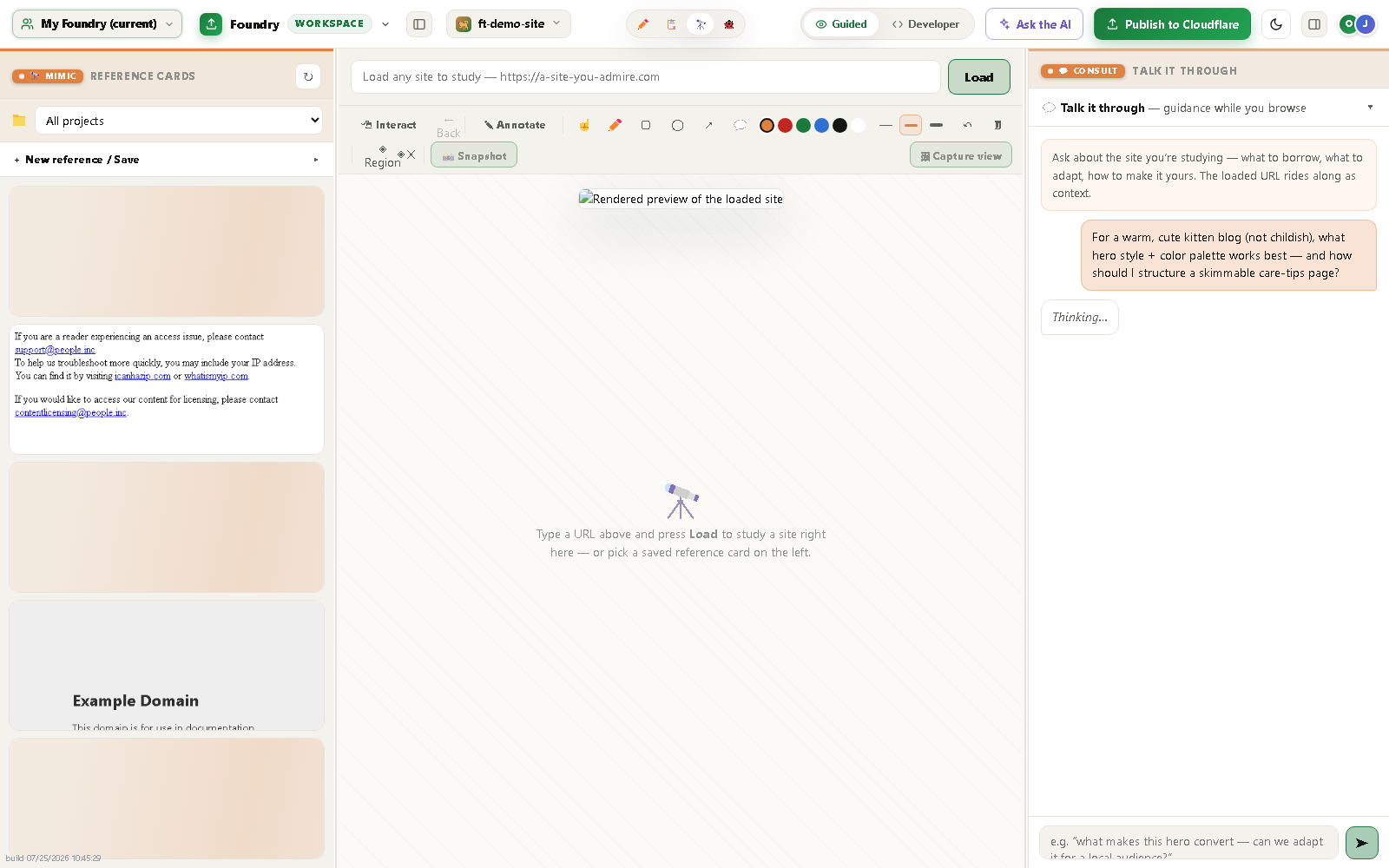Viewport: 1389px width, 868px height.
Task: Open the All projects dropdown
Action: coord(179,121)
